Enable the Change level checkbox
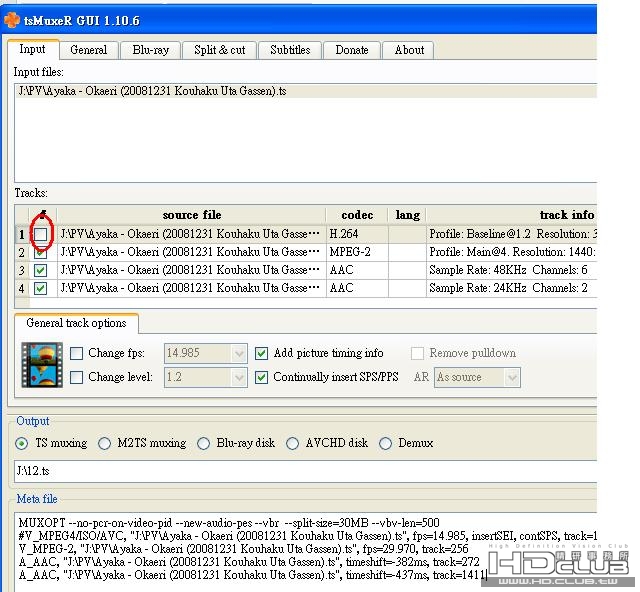The image size is (640, 592). click(76, 377)
